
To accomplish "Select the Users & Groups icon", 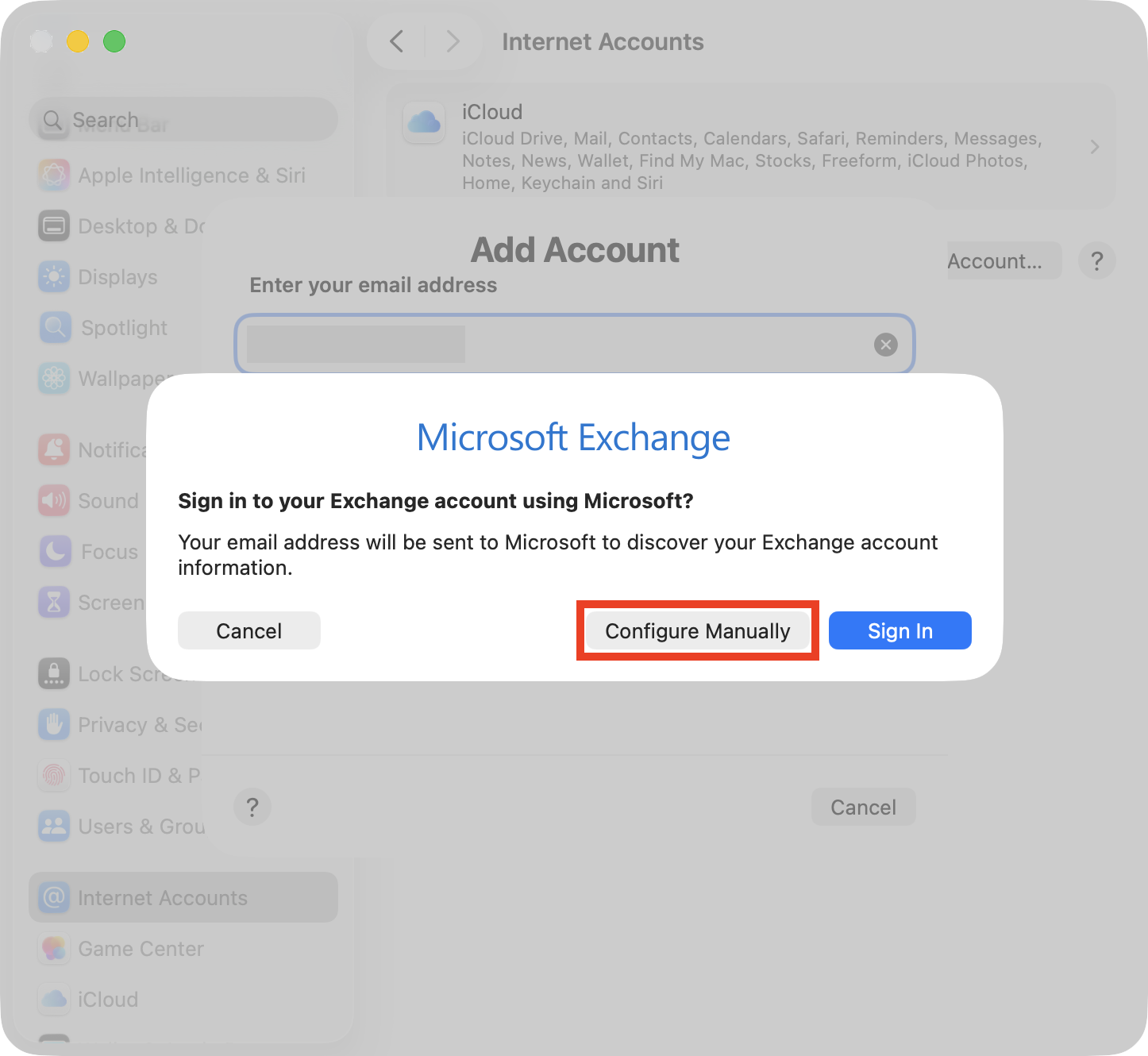I will click(54, 826).
